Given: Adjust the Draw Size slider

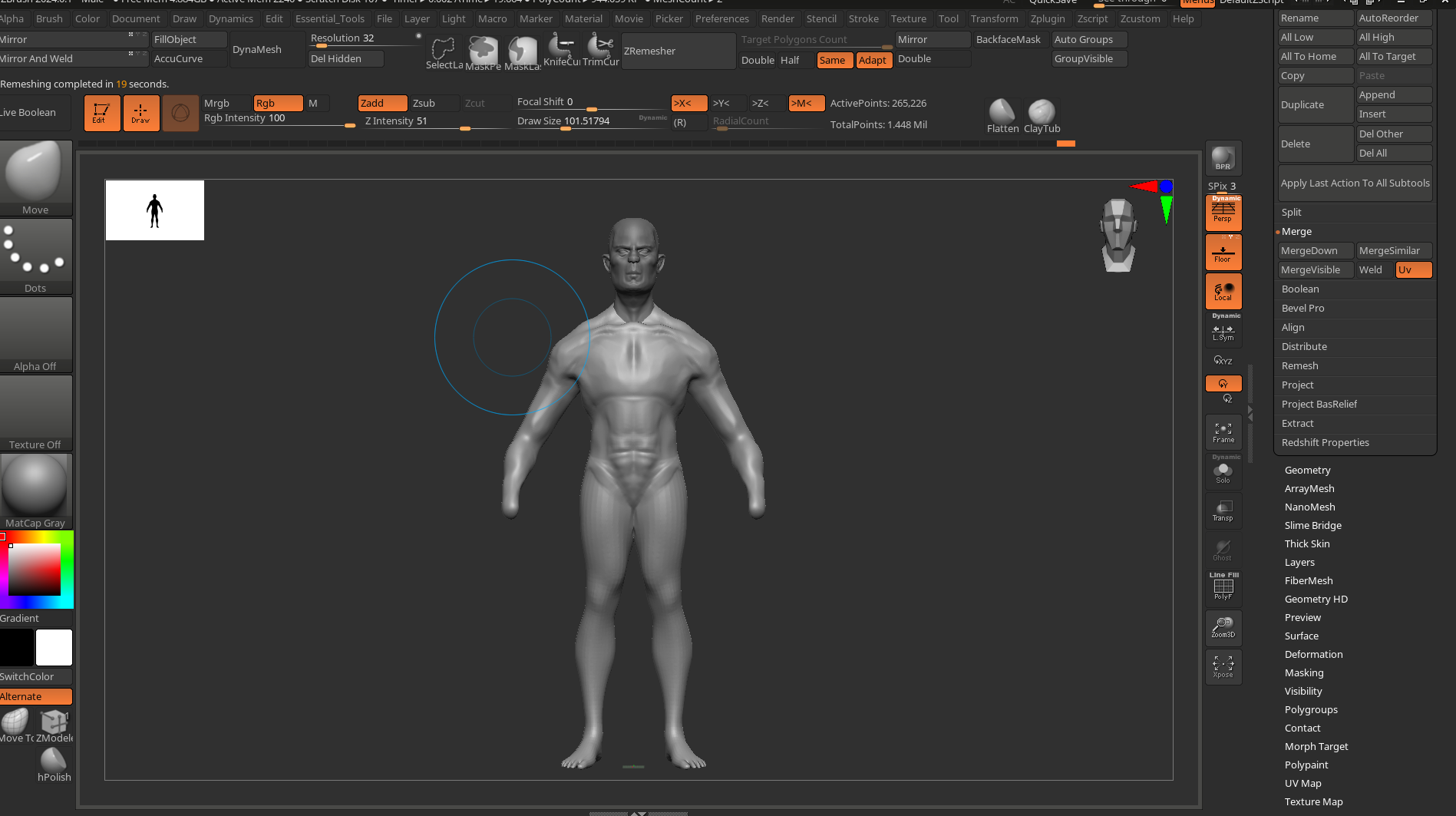Looking at the screenshot, I should click(591, 122).
